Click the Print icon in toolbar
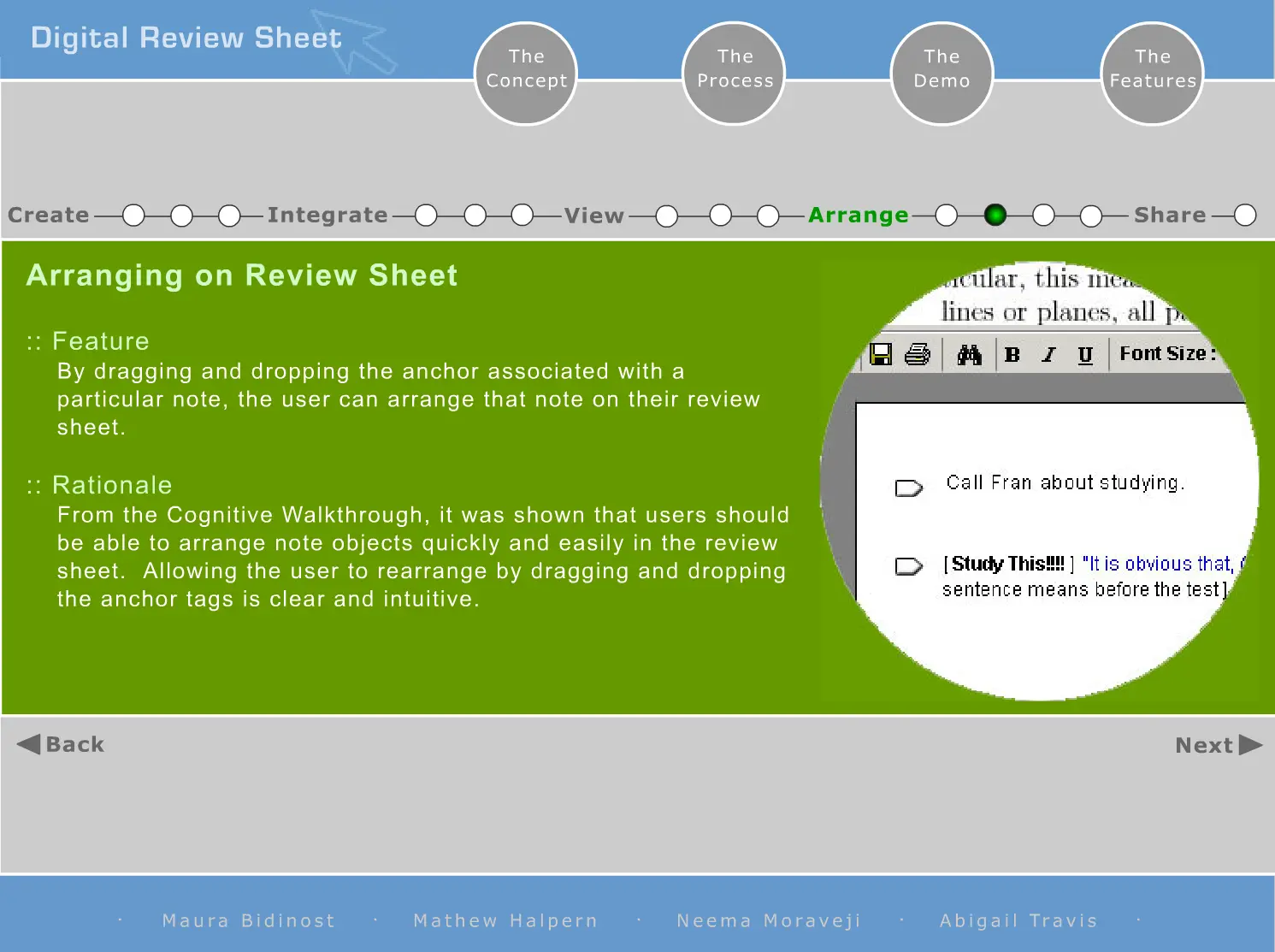 click(x=918, y=354)
